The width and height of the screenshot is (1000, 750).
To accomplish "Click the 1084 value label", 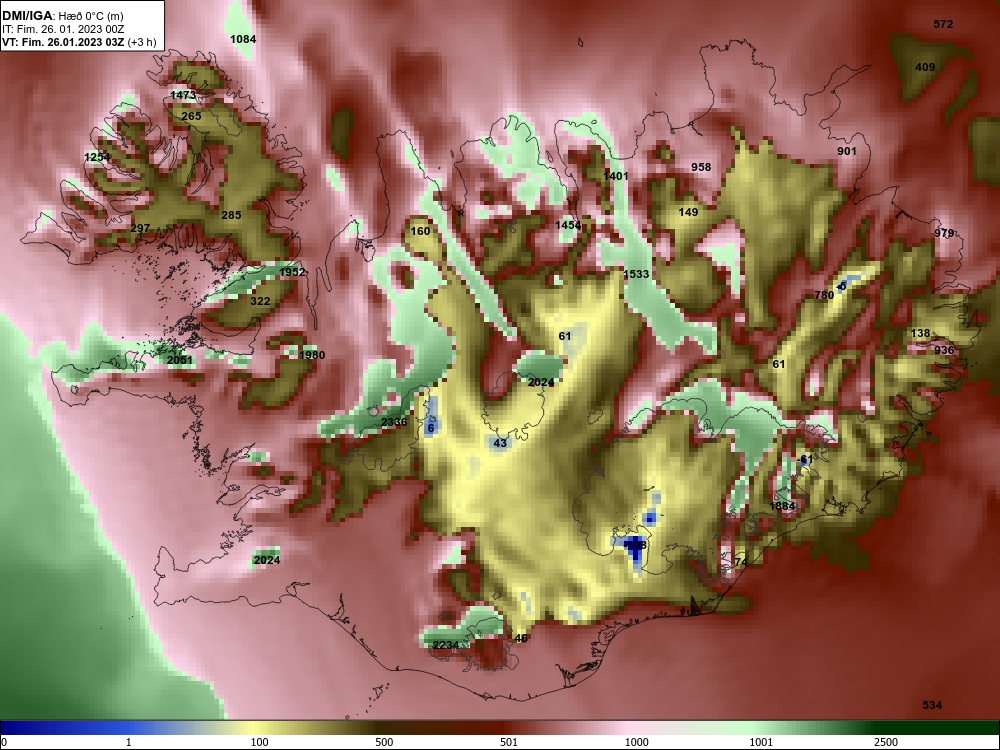I will tap(243, 39).
